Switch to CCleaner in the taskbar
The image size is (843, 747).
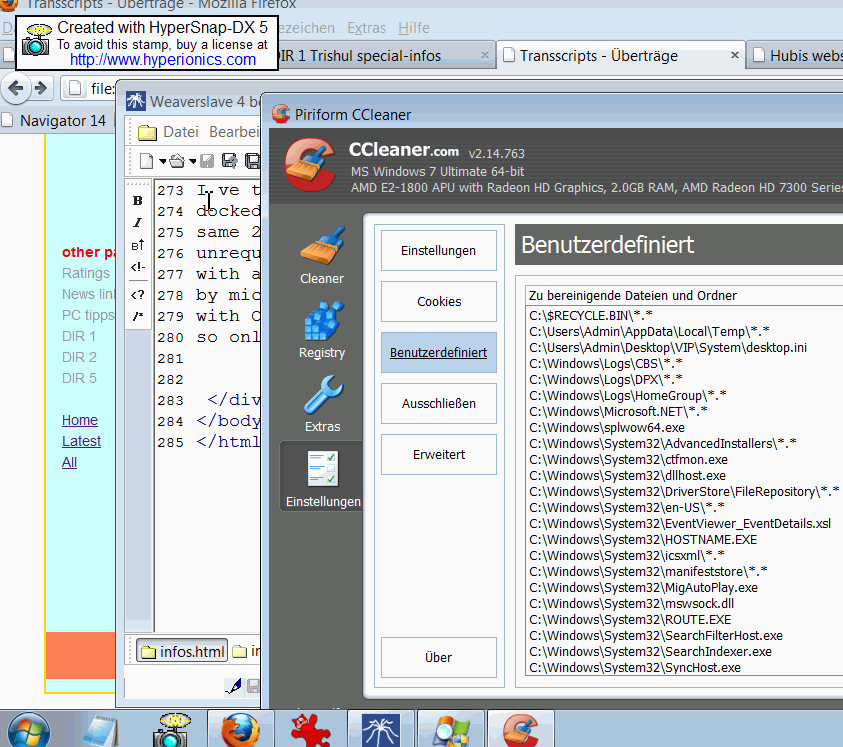[x=520, y=730]
